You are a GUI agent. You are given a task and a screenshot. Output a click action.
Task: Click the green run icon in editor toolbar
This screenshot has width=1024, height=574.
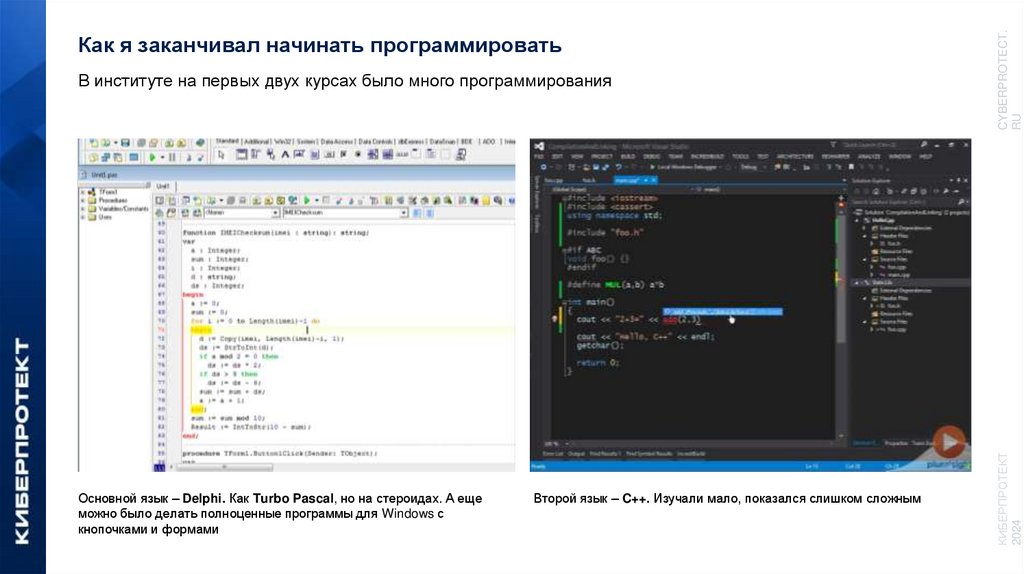307,200
